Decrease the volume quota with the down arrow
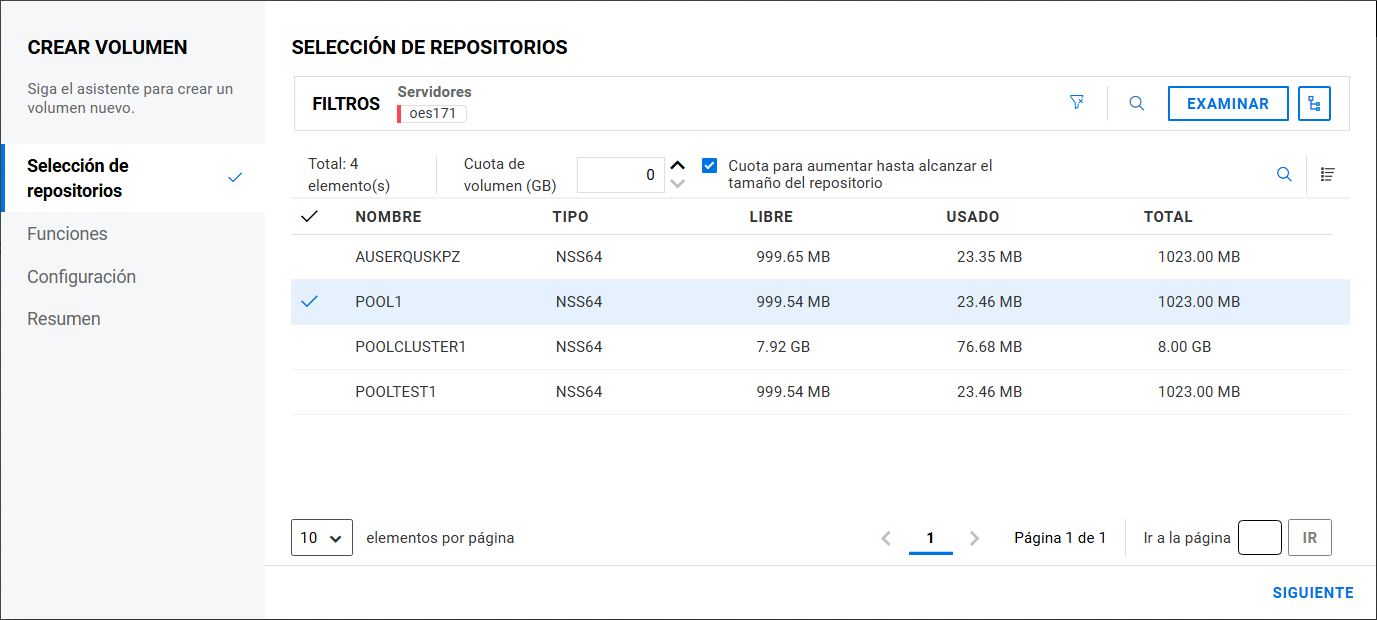 coord(677,184)
